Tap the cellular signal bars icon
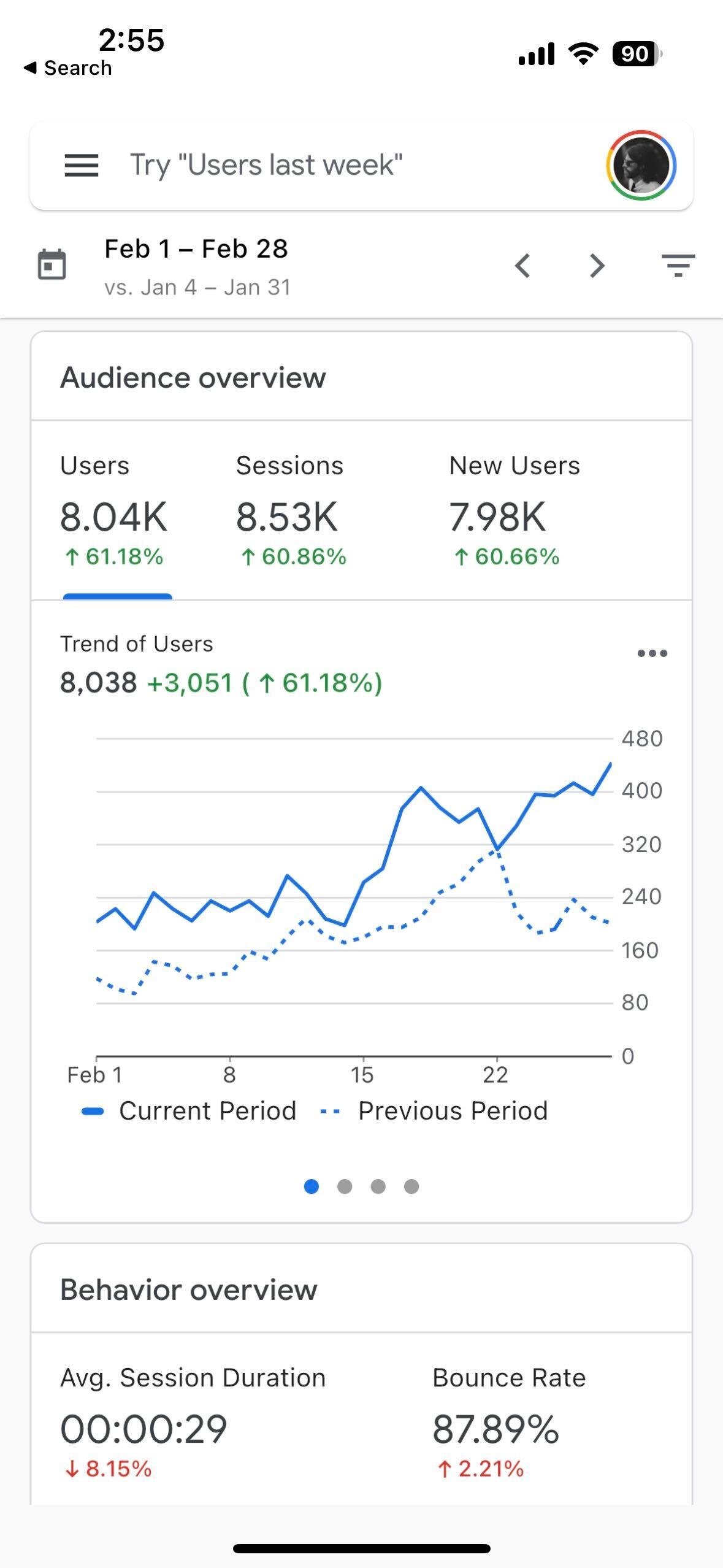The image size is (723, 1568). [537, 53]
